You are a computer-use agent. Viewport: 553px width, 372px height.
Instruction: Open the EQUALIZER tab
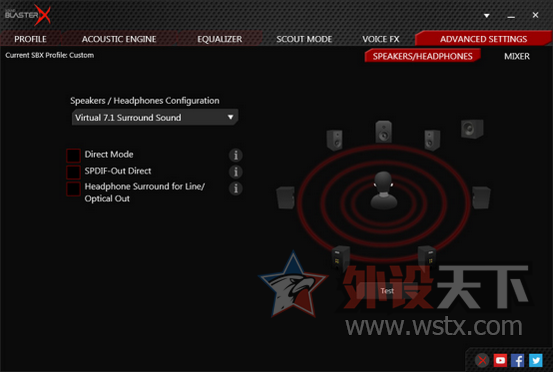pos(219,39)
